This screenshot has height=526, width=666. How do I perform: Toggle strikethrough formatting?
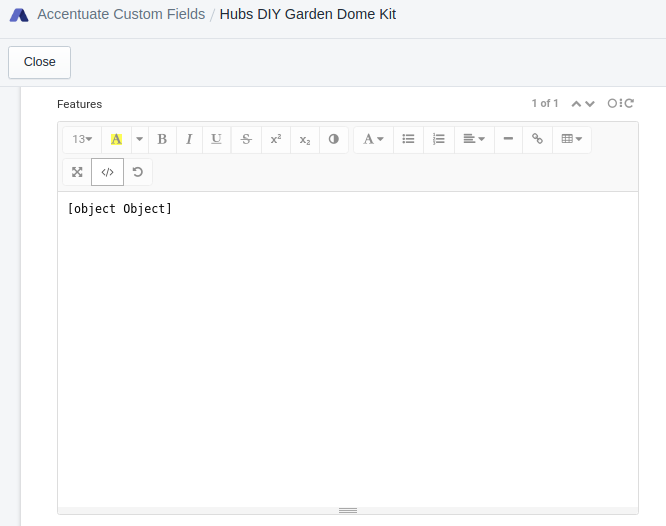246,139
